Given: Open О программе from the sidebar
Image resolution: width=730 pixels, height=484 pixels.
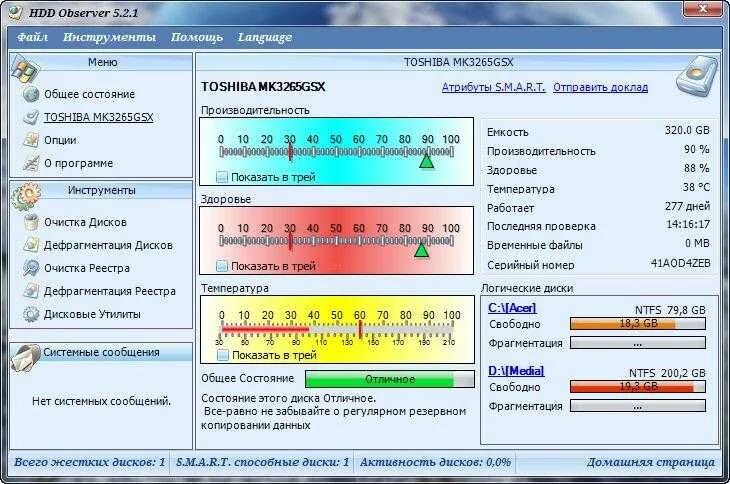Looking at the screenshot, I should pos(79,163).
